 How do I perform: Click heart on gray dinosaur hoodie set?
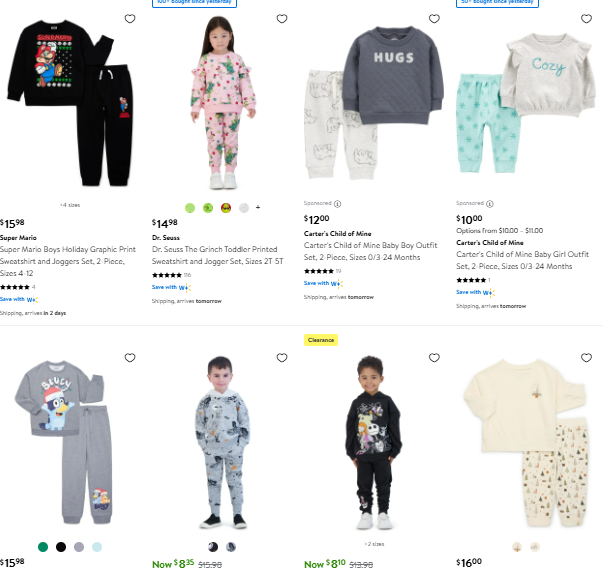click(x=282, y=358)
